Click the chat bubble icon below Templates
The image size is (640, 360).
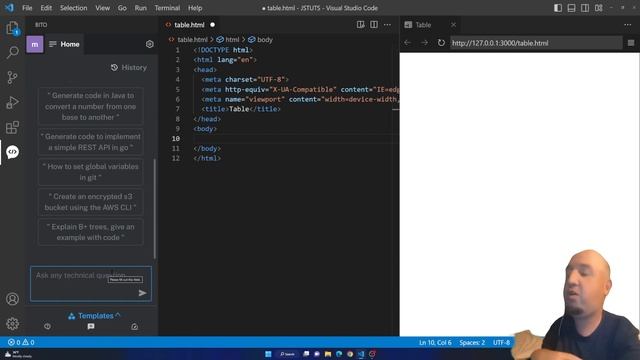(91, 326)
